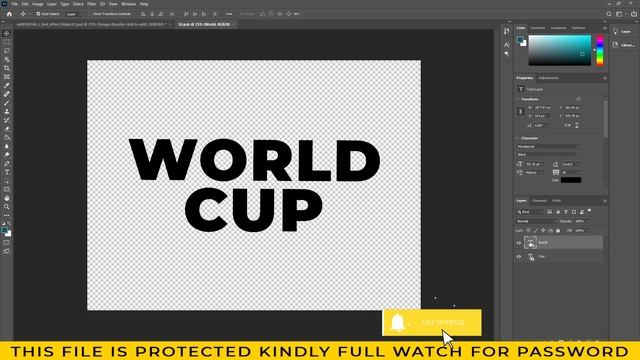Screen dimensions: 640x360
Task: Select the Pen tool
Action: click(x=7, y=163)
